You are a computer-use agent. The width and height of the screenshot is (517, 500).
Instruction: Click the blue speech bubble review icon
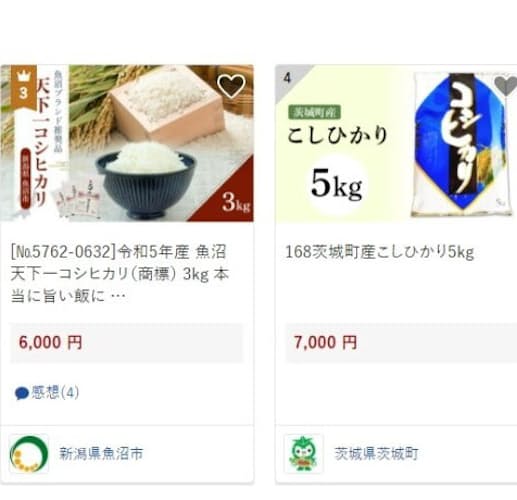[x=22, y=393]
